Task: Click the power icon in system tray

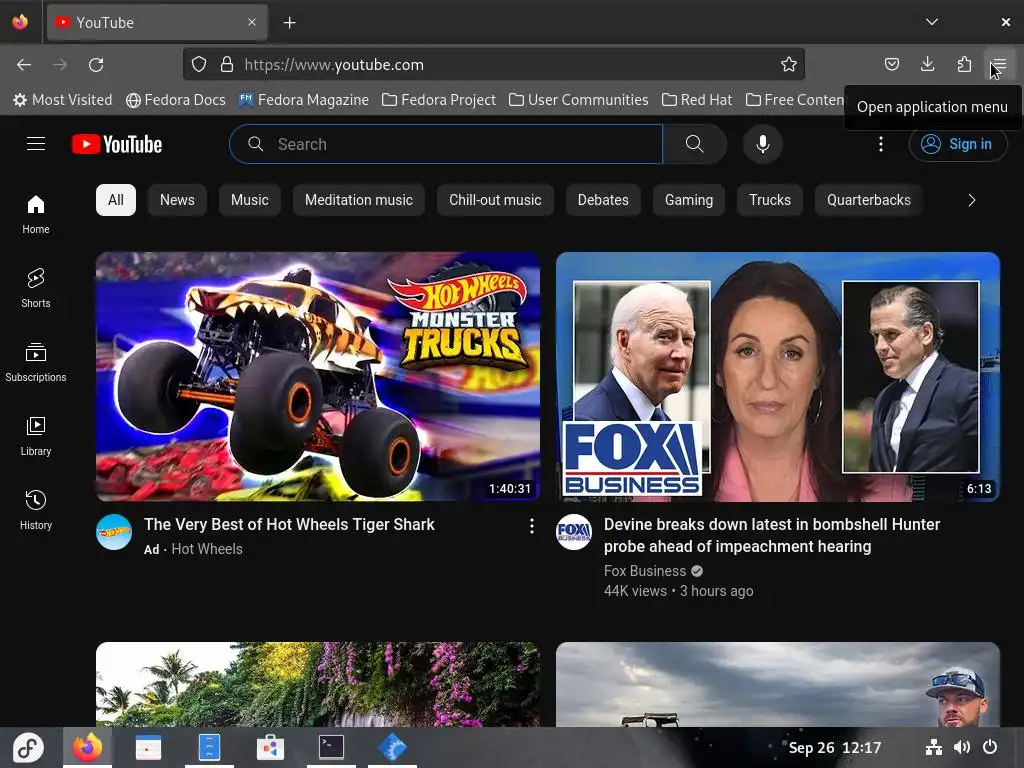Action: pos(990,747)
